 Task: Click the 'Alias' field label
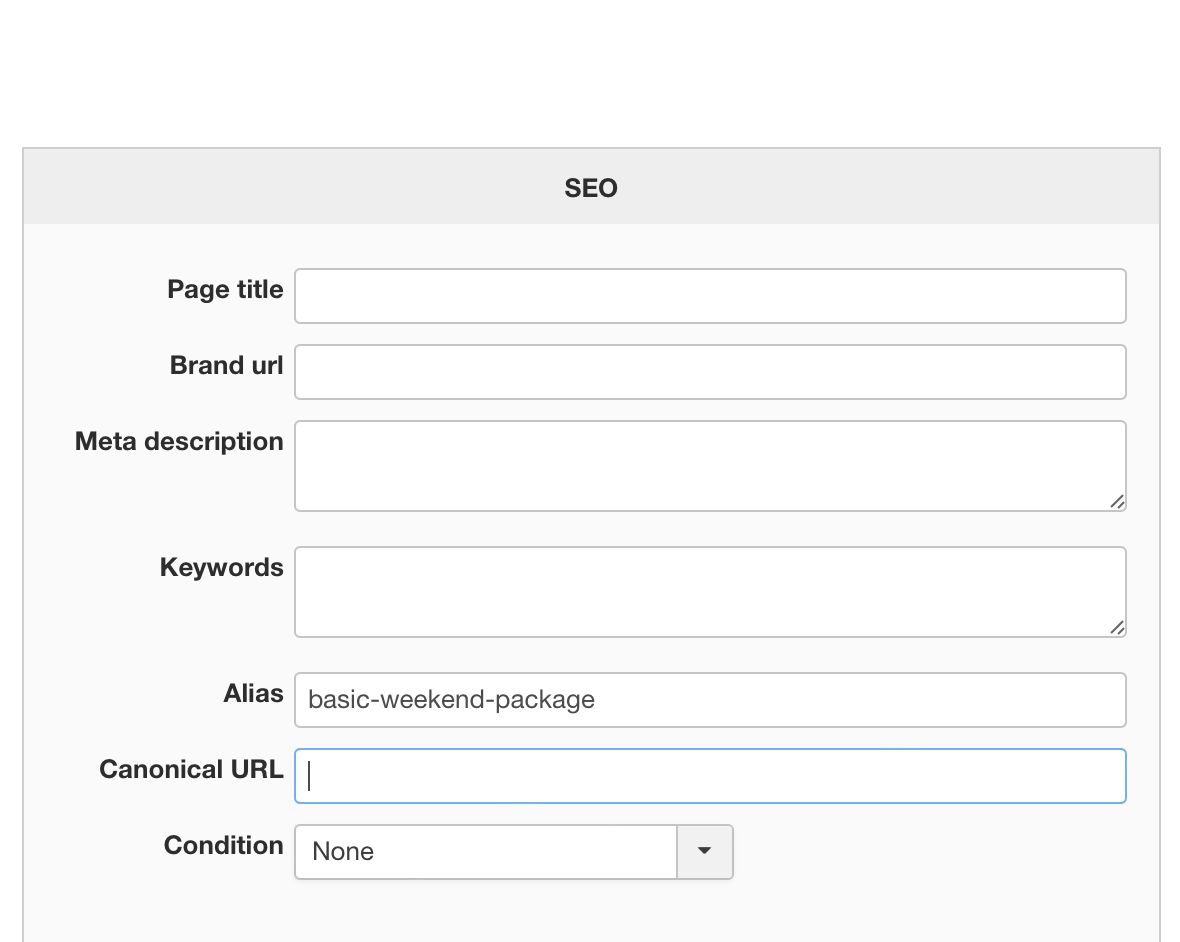click(253, 694)
